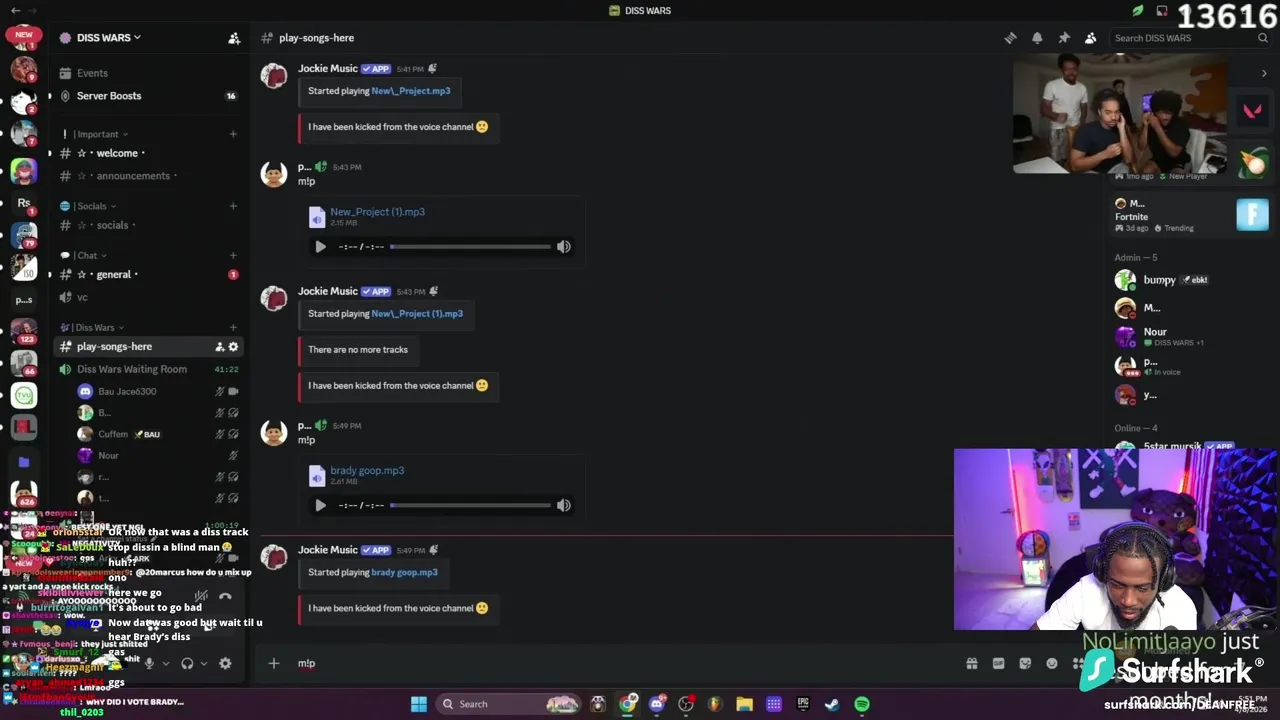
Task: Open Spotify from the taskbar
Action: (x=862, y=704)
